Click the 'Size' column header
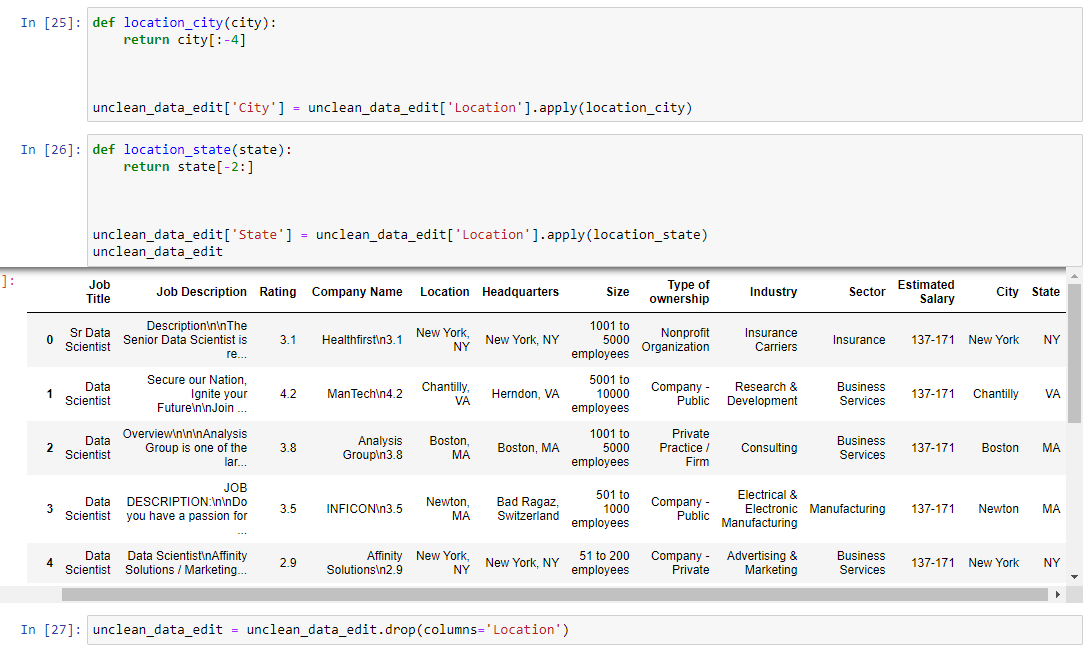 (x=617, y=292)
